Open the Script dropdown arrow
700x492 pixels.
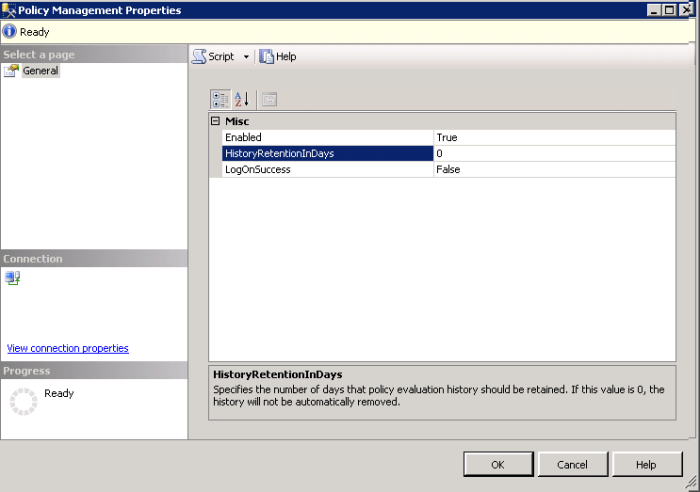[246, 57]
